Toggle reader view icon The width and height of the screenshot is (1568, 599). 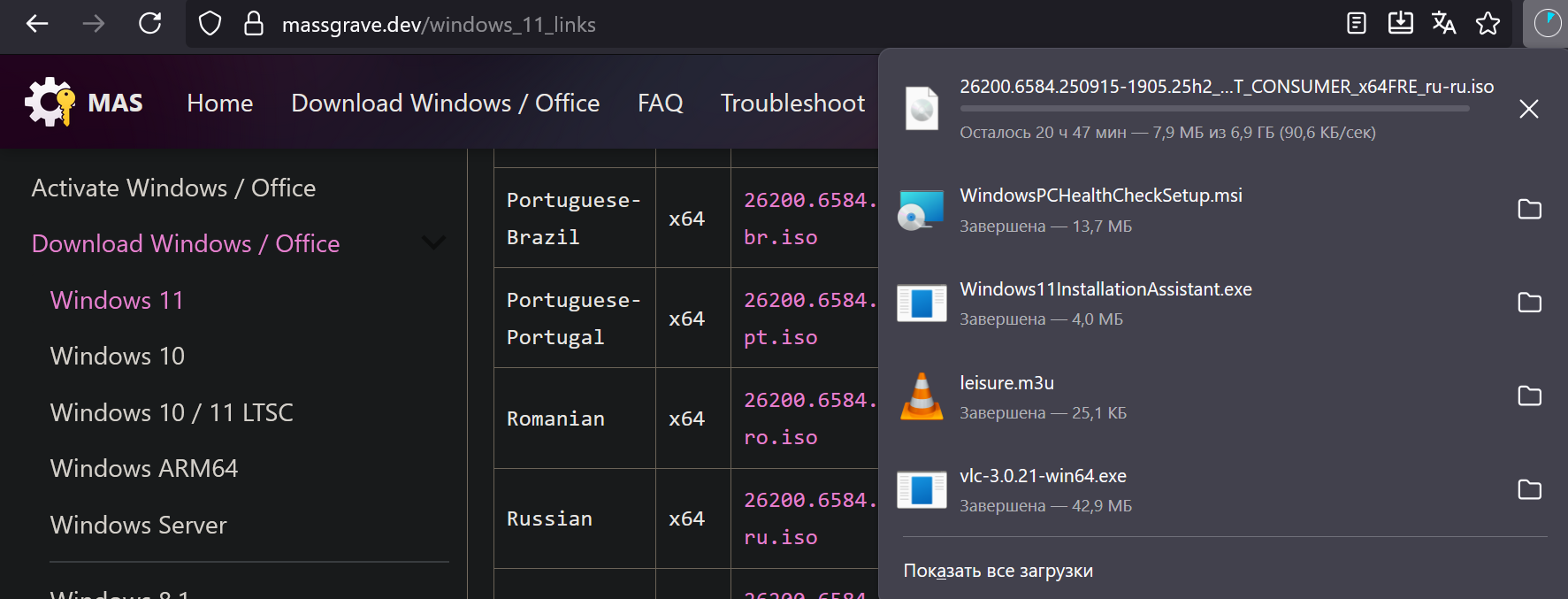coord(1356,24)
